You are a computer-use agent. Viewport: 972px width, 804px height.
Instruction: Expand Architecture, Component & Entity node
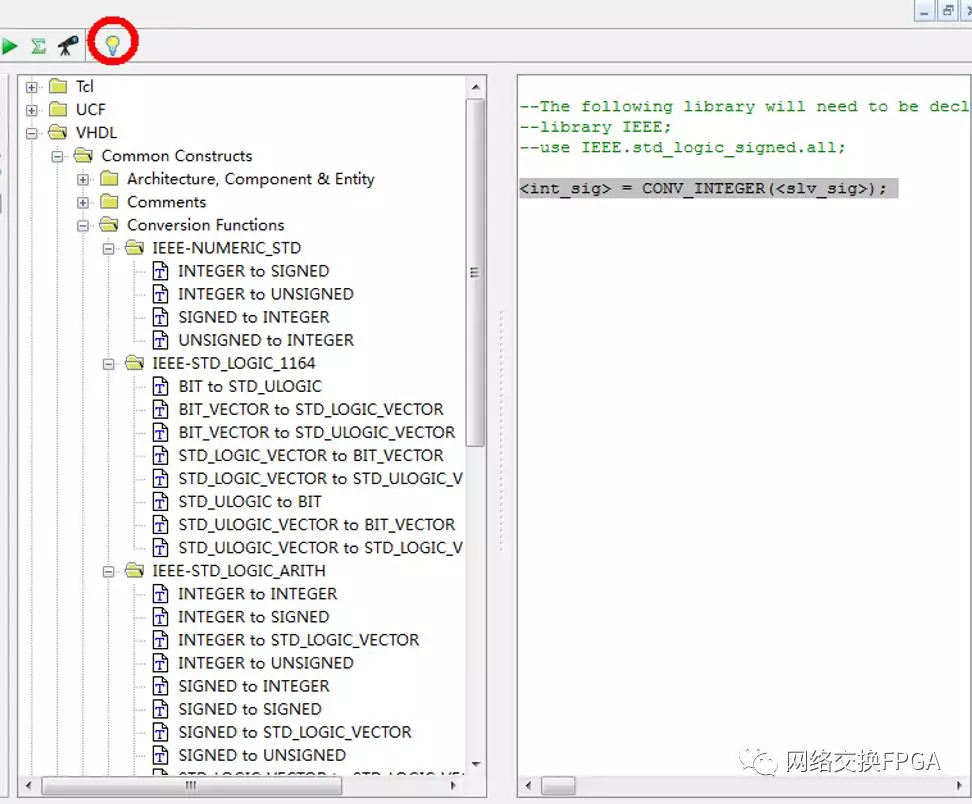pos(82,180)
